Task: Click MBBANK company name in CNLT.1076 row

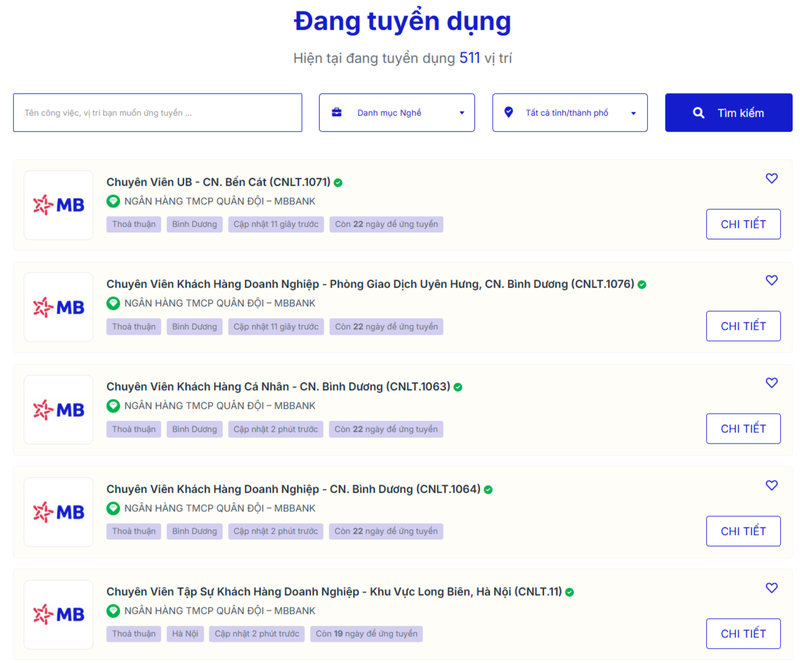Action: click(220, 304)
